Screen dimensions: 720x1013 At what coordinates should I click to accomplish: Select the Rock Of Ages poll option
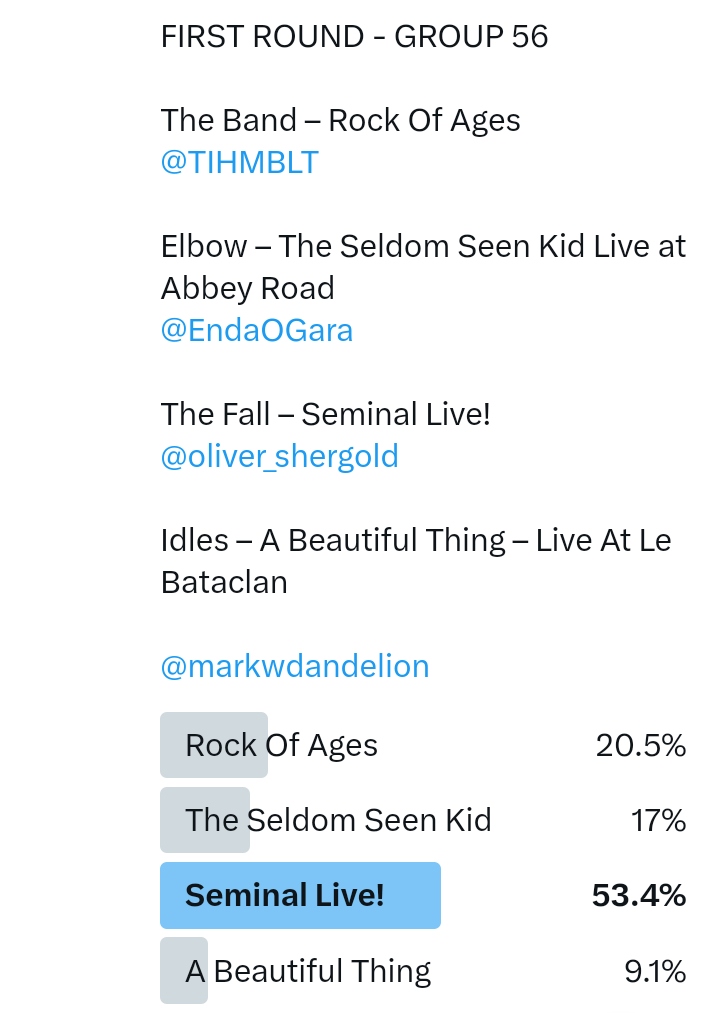281,745
